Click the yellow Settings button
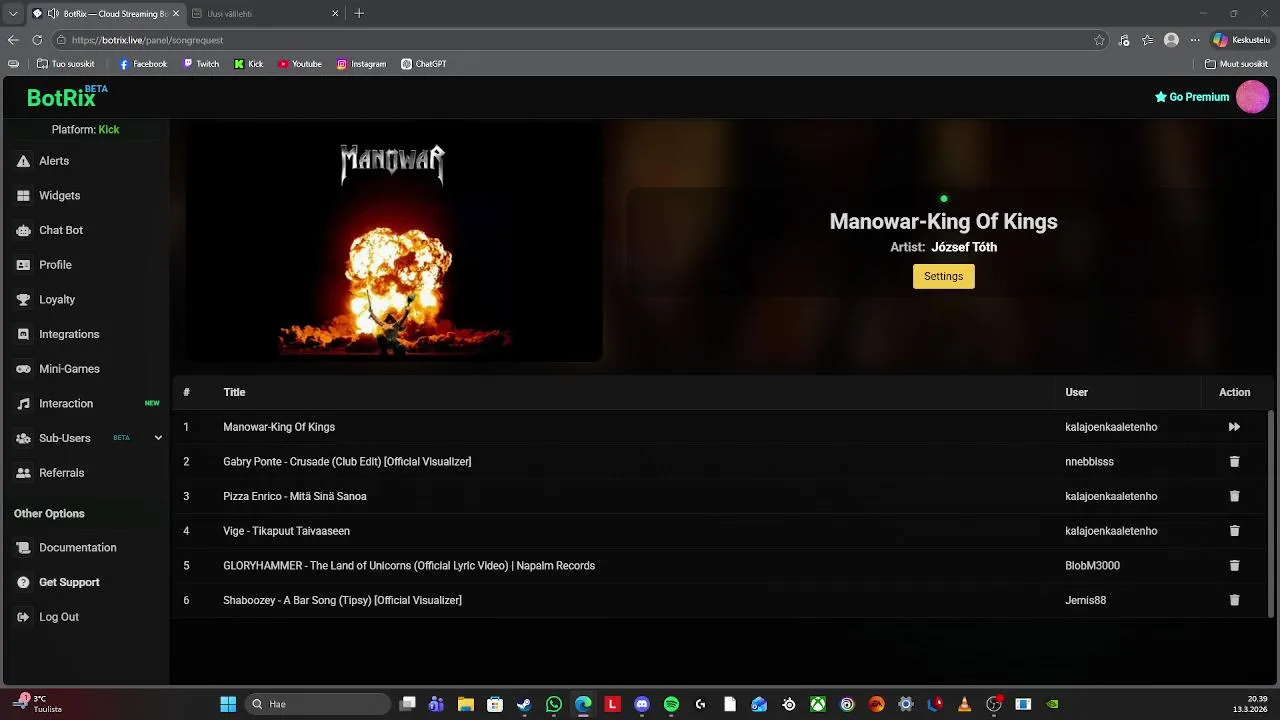 (943, 276)
